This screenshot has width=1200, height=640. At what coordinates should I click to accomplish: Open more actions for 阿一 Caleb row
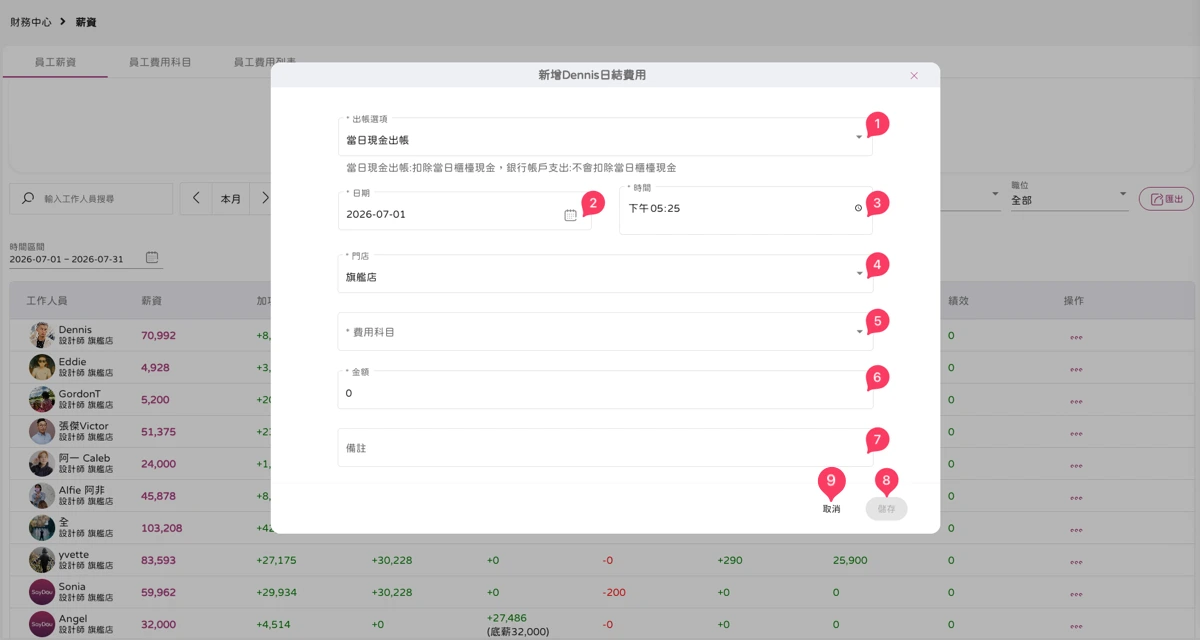coord(1076,464)
